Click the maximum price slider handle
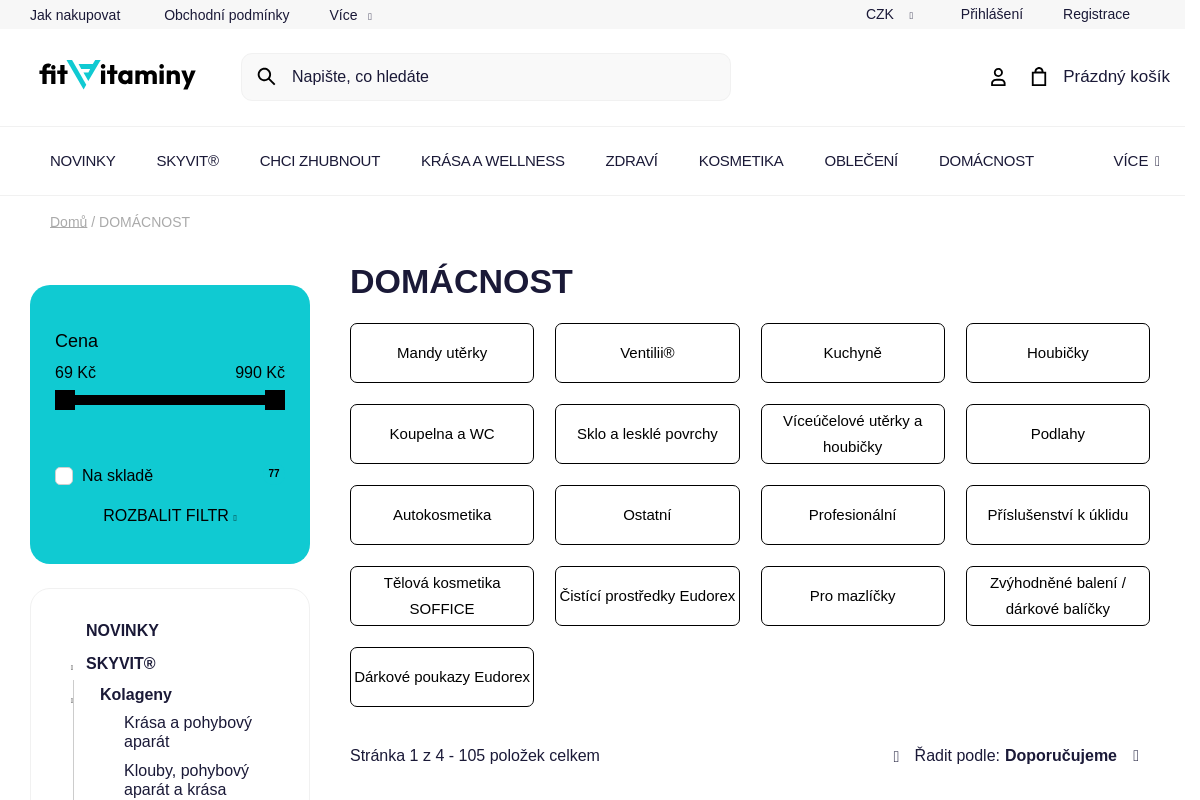 tap(275, 400)
